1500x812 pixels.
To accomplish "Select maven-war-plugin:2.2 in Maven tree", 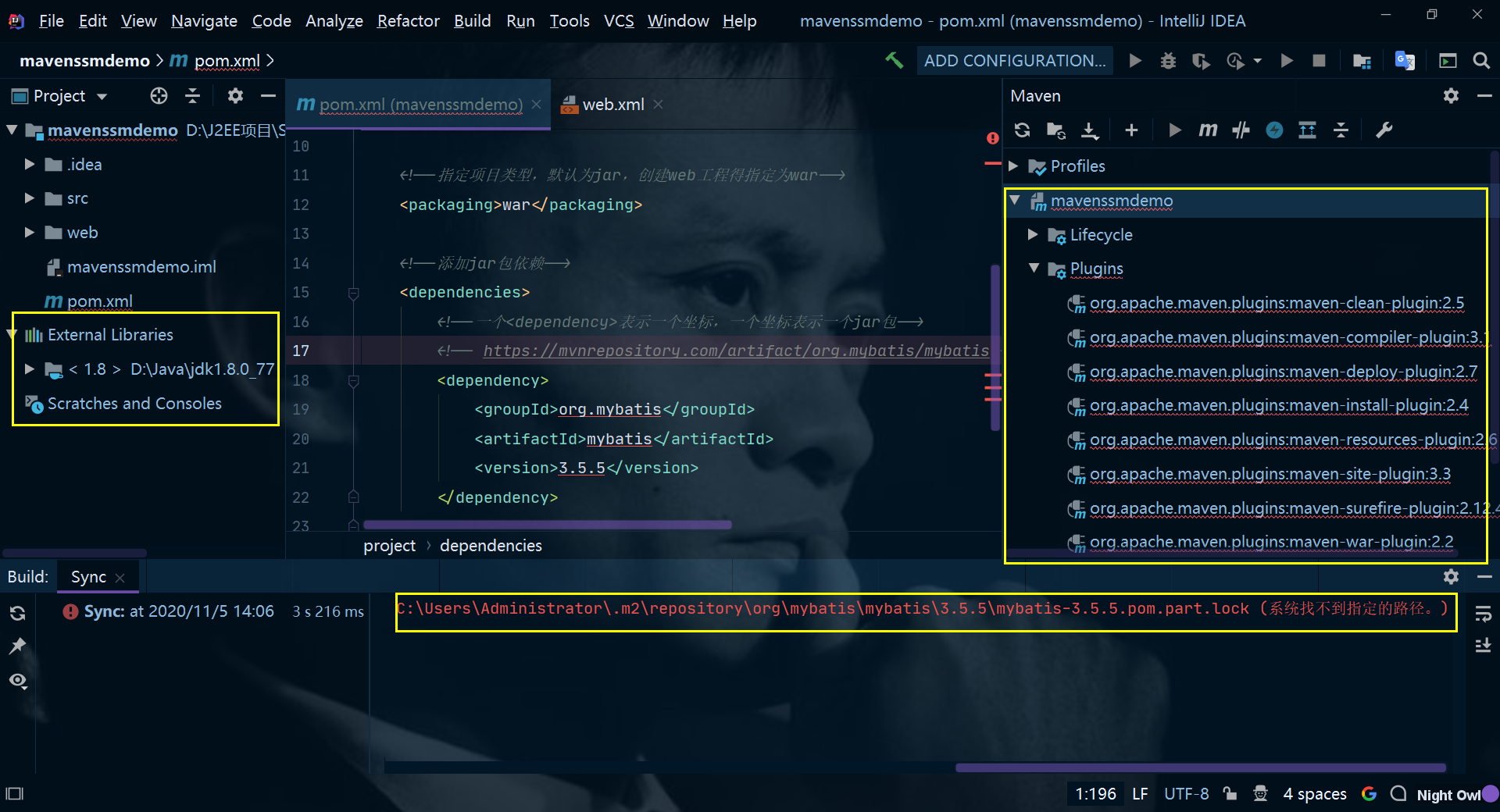I will [1271, 542].
